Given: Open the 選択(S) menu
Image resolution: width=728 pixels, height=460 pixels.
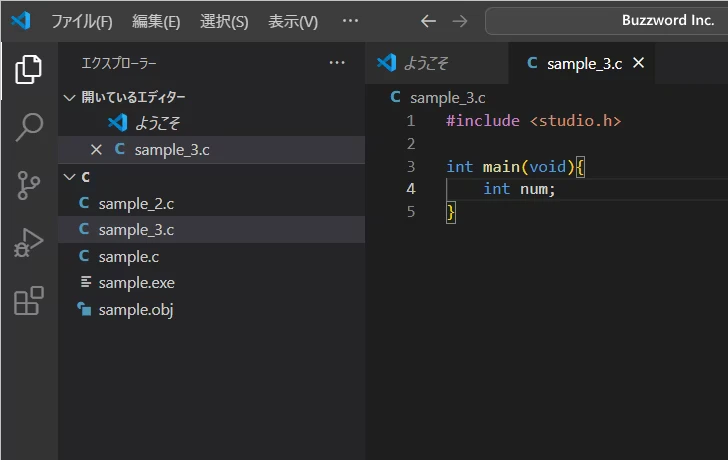Looking at the screenshot, I should (224, 21).
